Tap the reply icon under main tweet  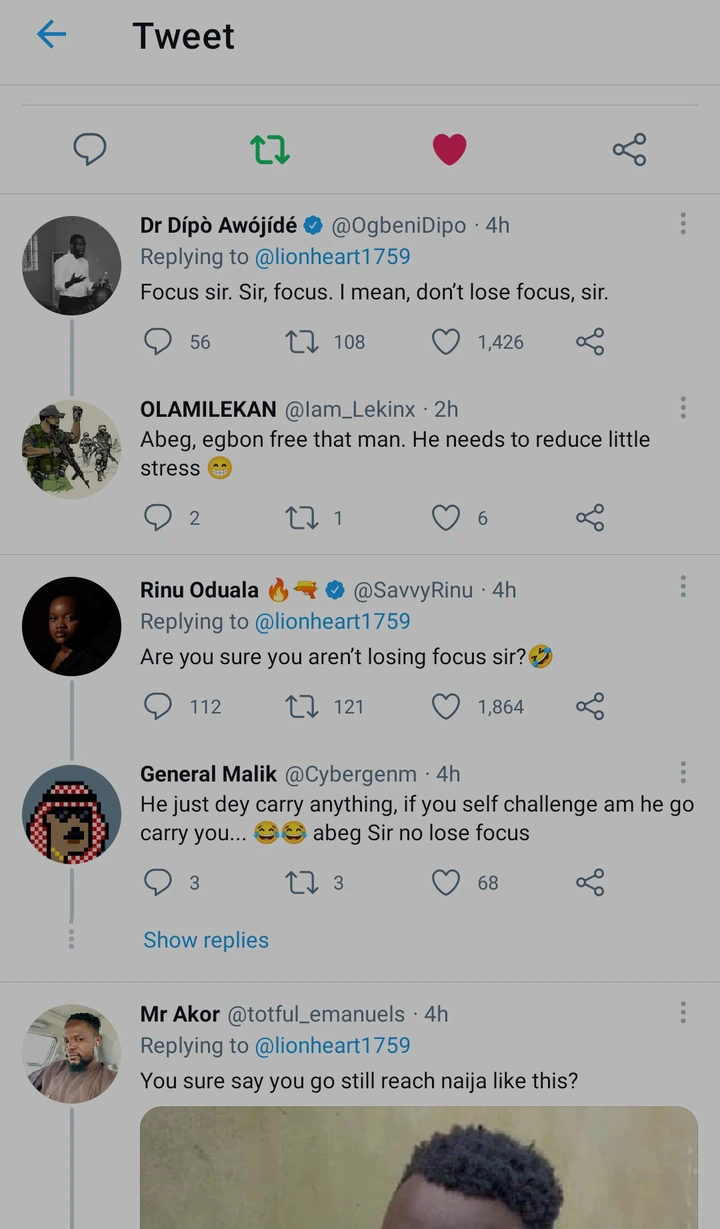click(90, 150)
